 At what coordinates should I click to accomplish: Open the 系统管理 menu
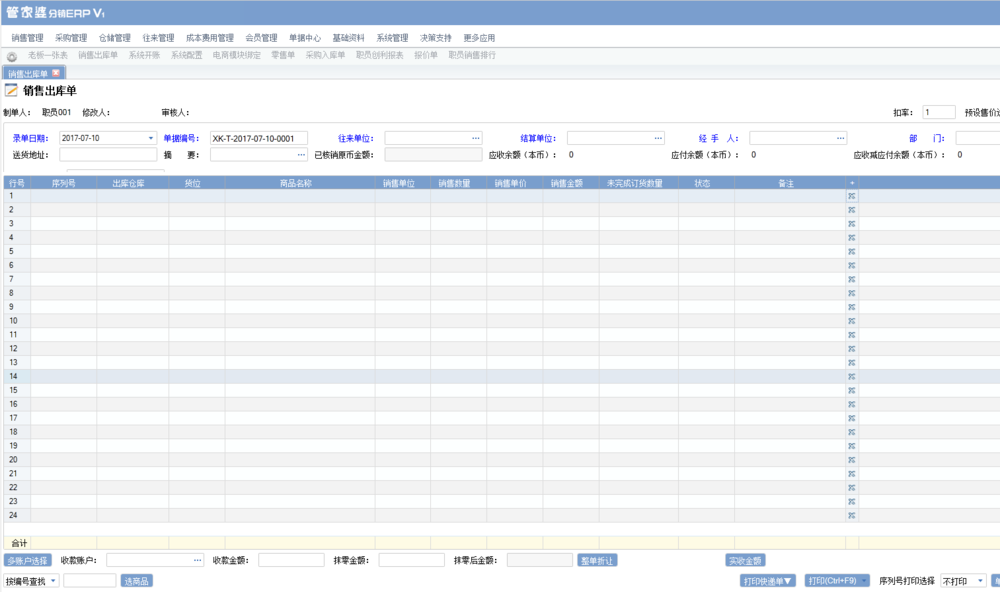pyautogui.click(x=392, y=38)
